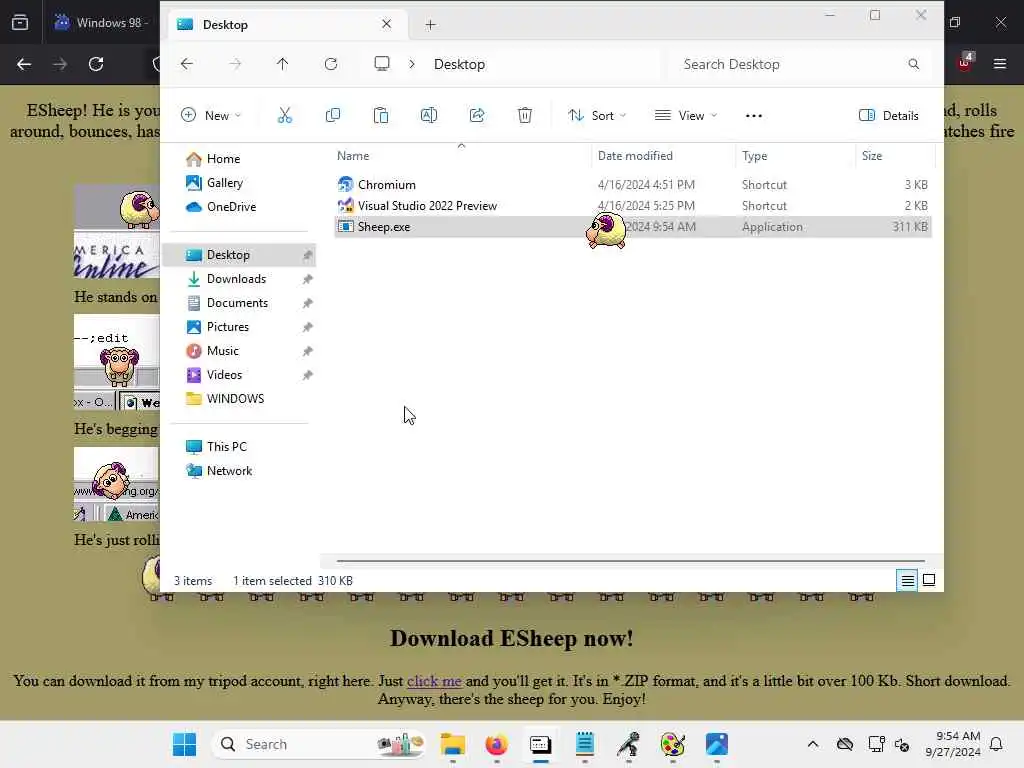The width and height of the screenshot is (1024, 768).
Task: Go back in File Explorer
Action: [187, 64]
